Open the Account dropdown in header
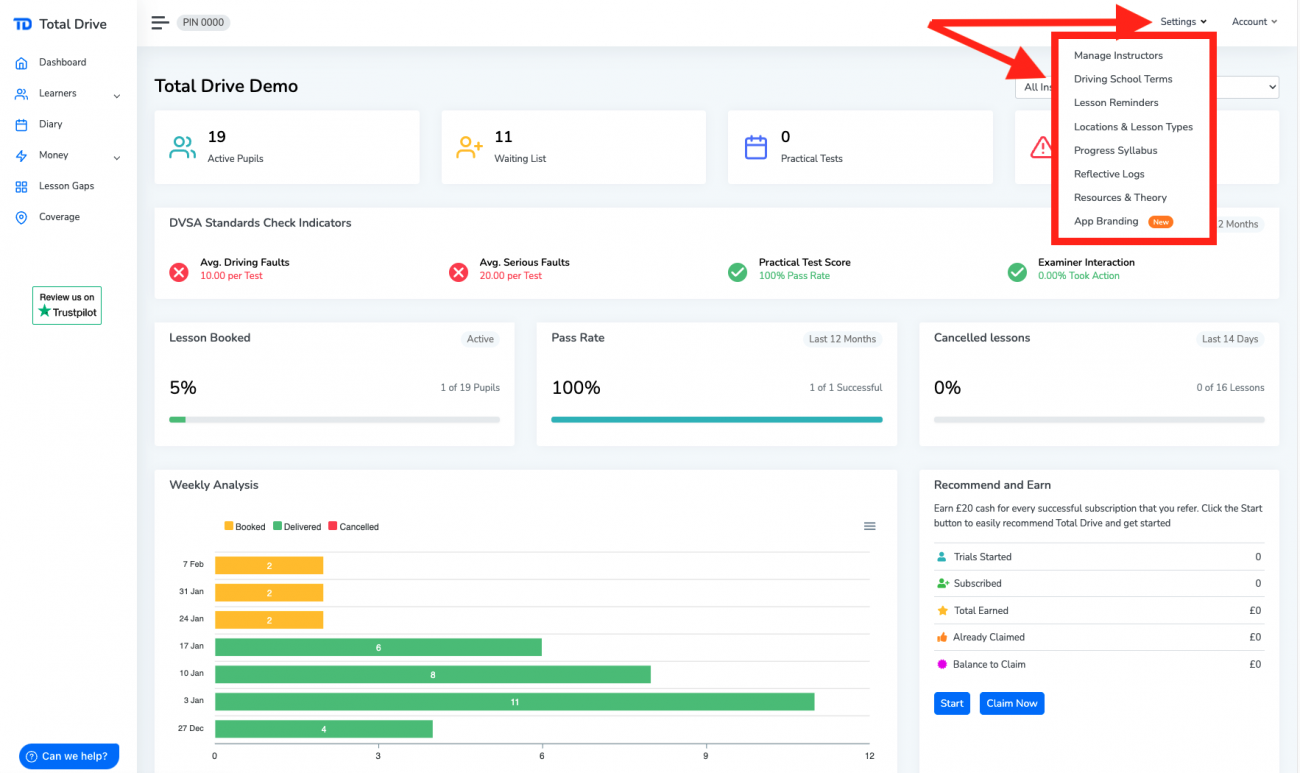The height and width of the screenshot is (773, 1300). point(1254,22)
